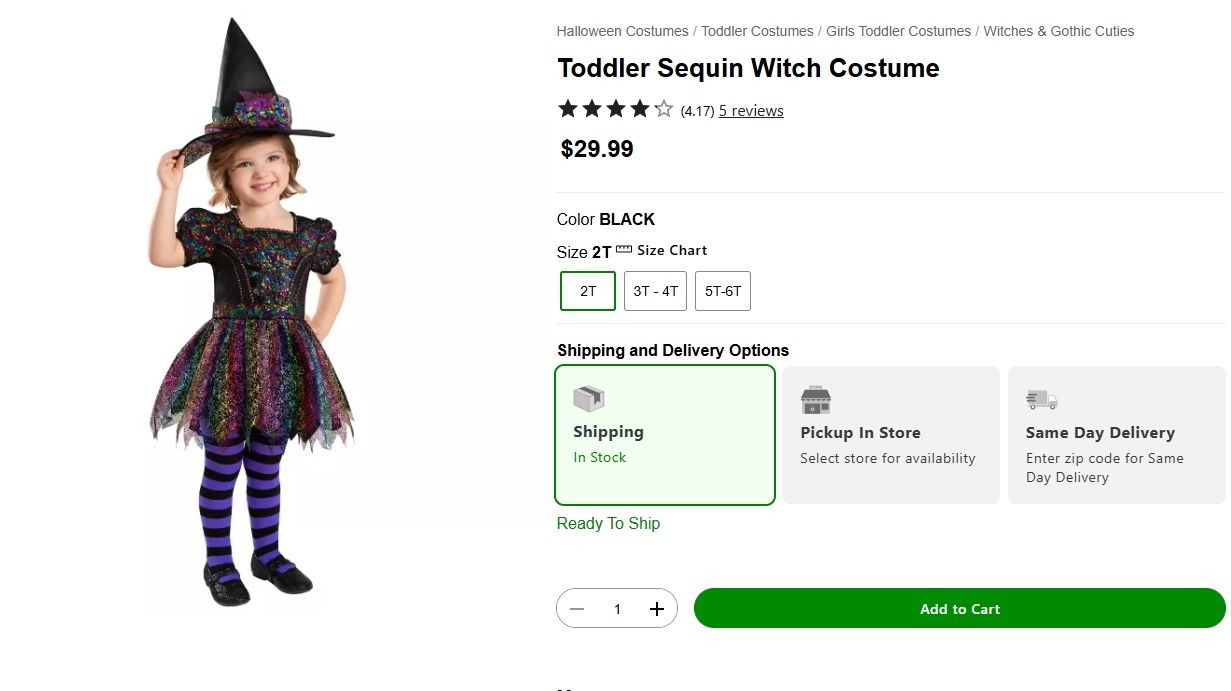Click the shipping box icon

[x=589, y=399]
